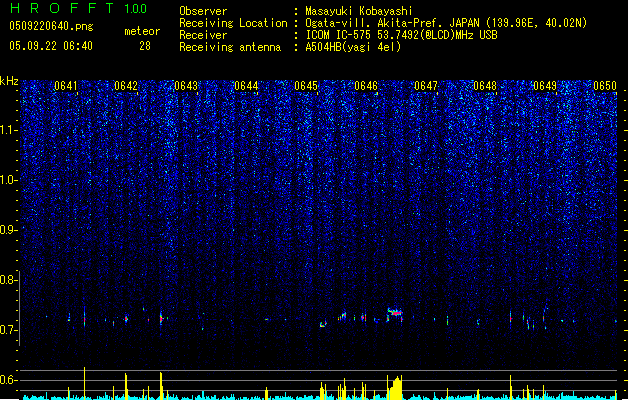629x400 pixels.
Task: Click the 0.6 kHz axis label
Action: click(9, 380)
